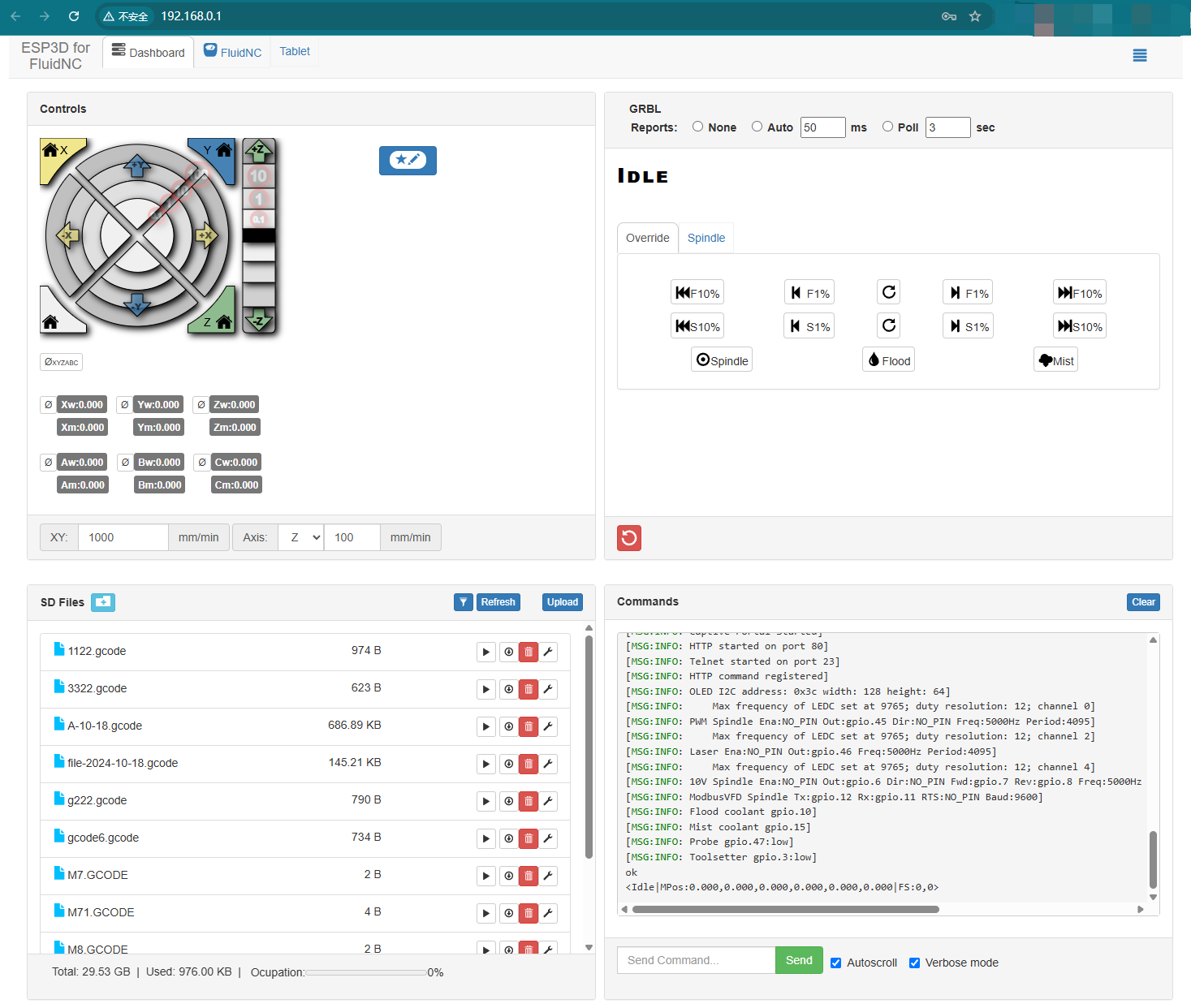Home the Y axis
Screen dimensions: 1191x1008
[x=218, y=154]
